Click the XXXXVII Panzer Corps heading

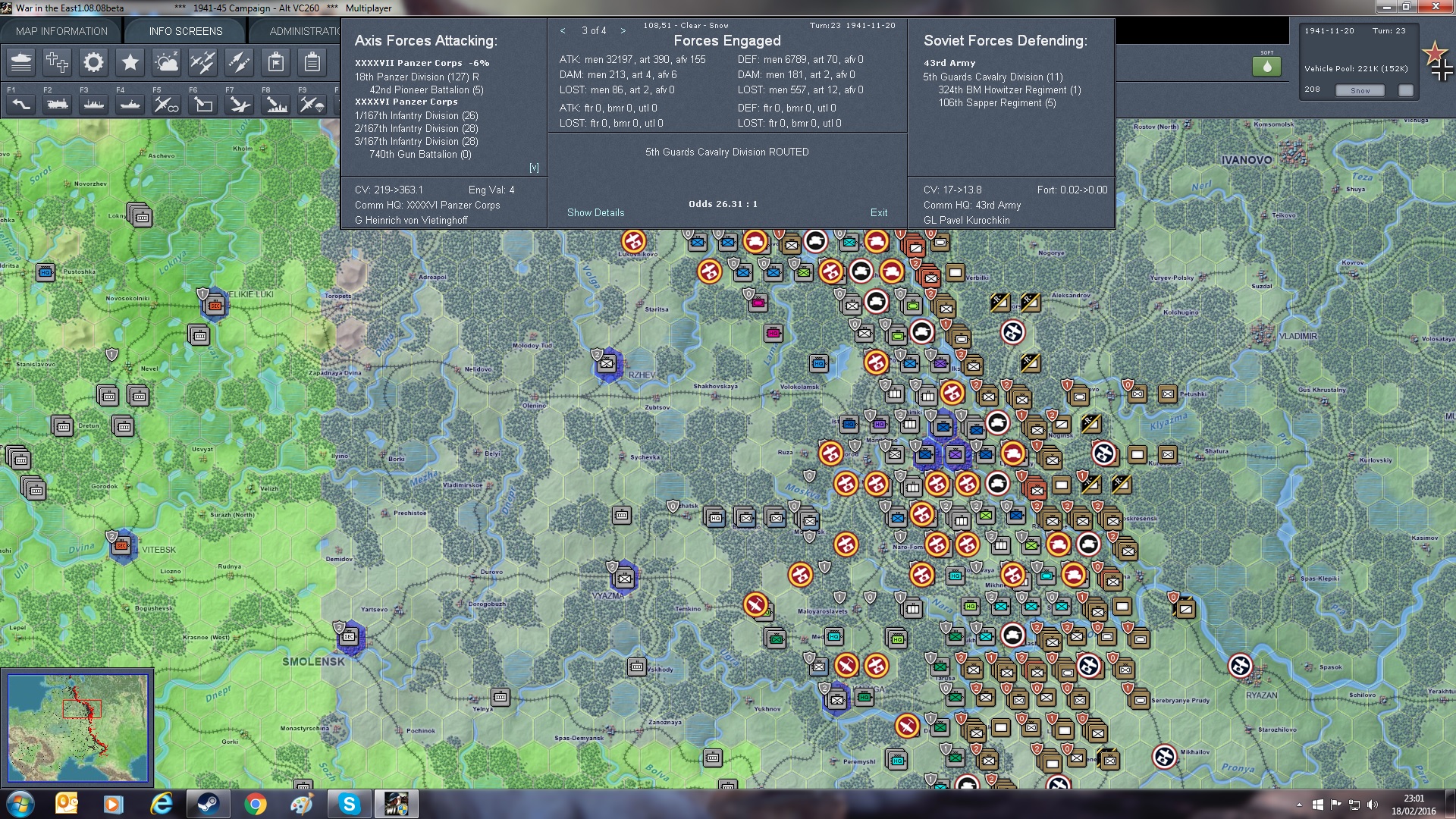point(422,63)
